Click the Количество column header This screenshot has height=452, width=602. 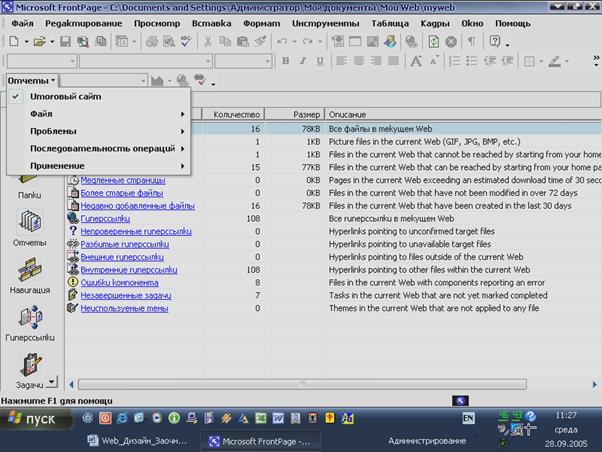tap(233, 114)
